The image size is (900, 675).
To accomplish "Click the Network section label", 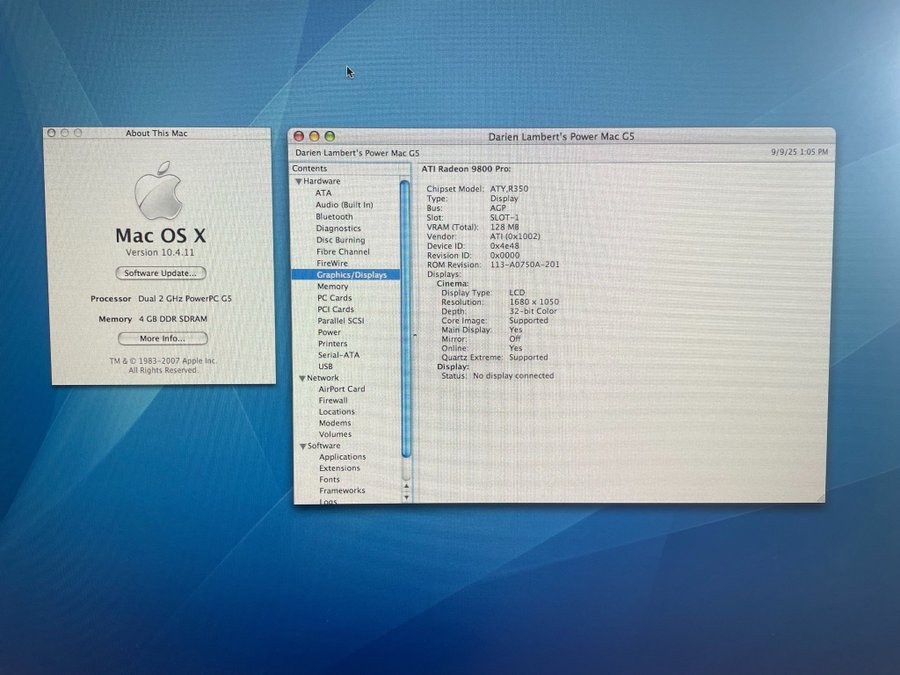I will tap(323, 378).
